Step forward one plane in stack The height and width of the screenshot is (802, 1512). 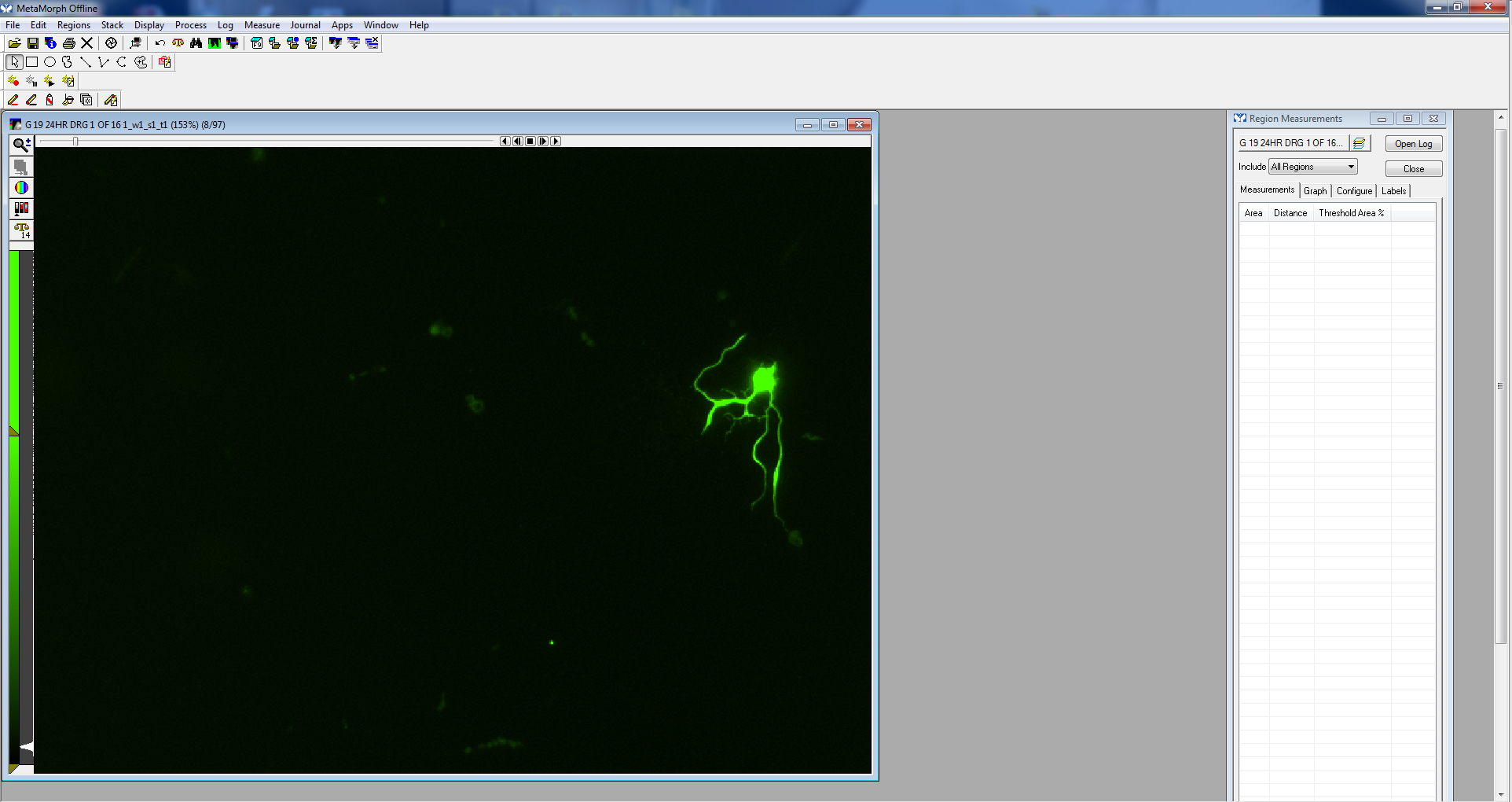coord(543,142)
